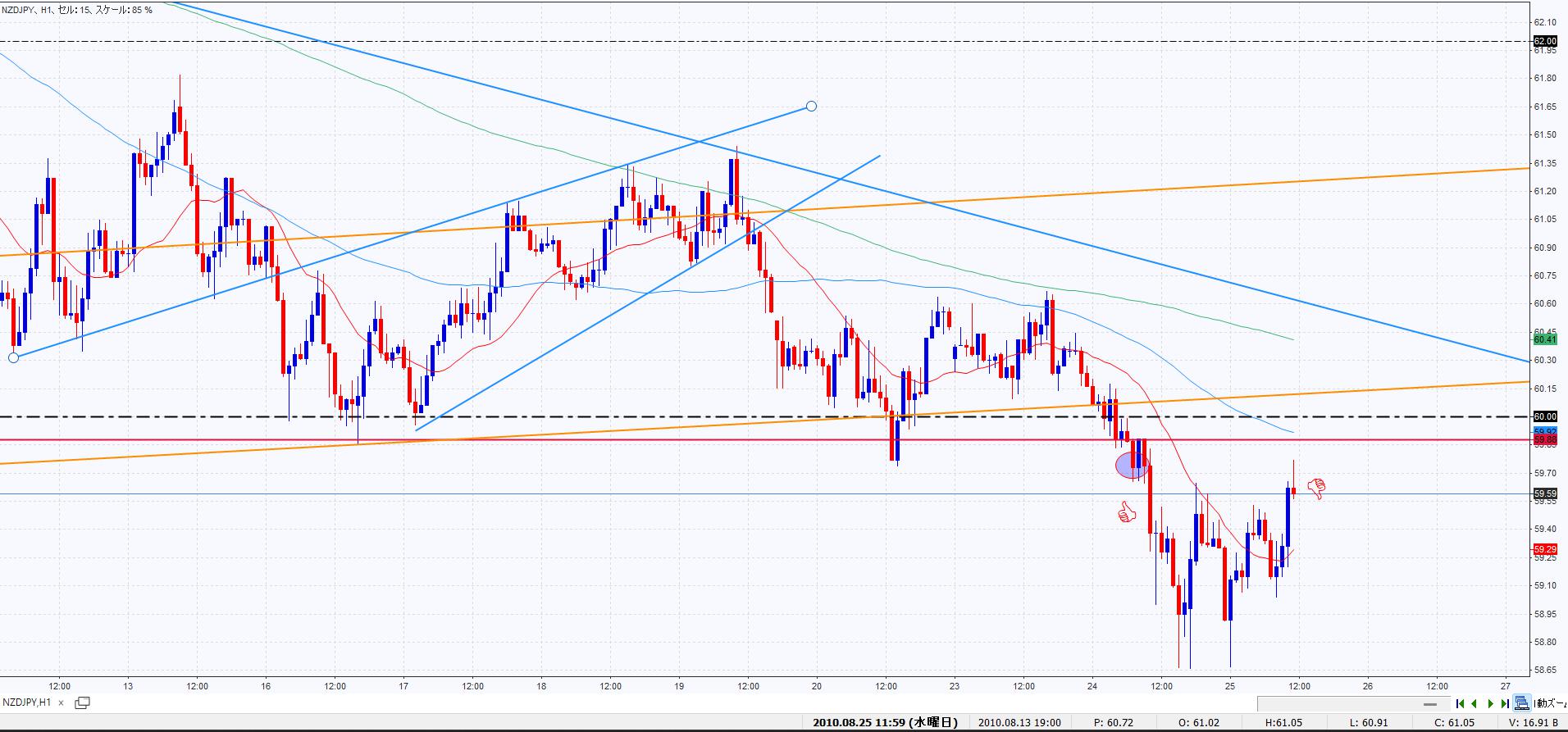This screenshot has height=732, width=1568.
Task: Click the new chart window icon beside tab
Action: click(82, 702)
